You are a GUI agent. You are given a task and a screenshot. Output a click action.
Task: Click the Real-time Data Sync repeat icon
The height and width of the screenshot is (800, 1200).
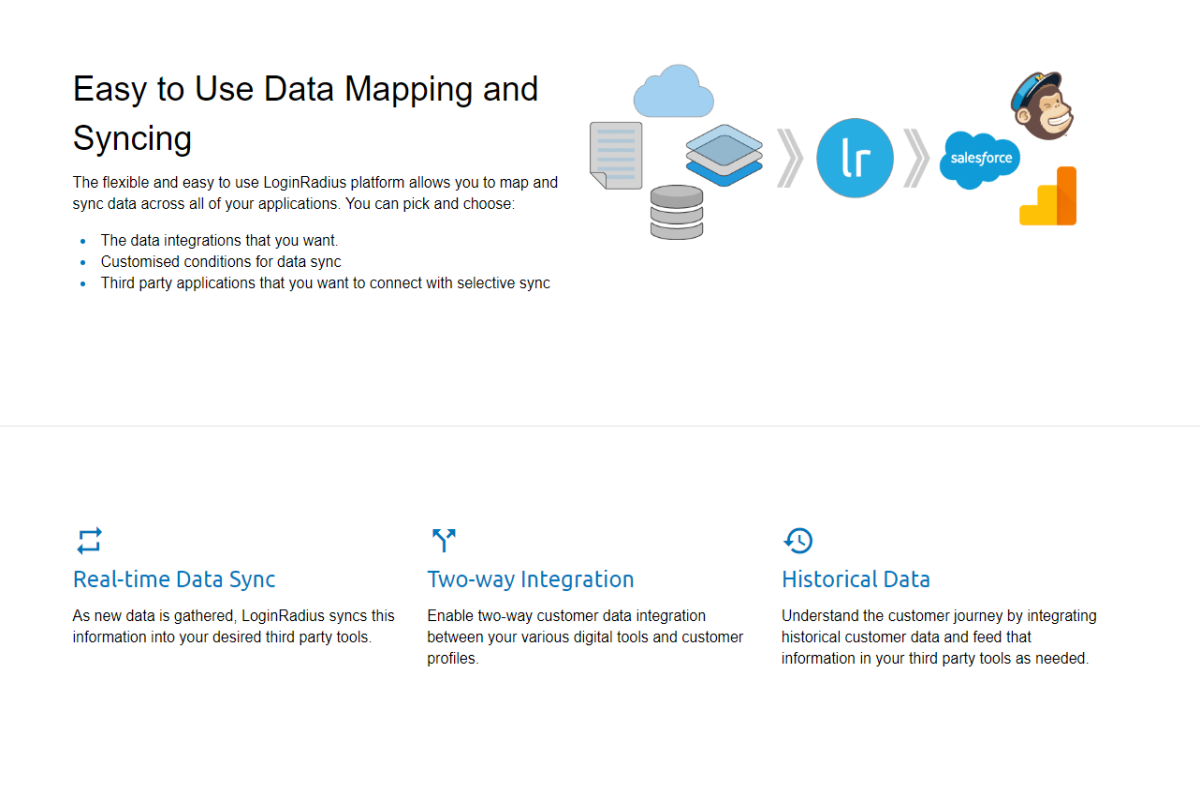(89, 541)
